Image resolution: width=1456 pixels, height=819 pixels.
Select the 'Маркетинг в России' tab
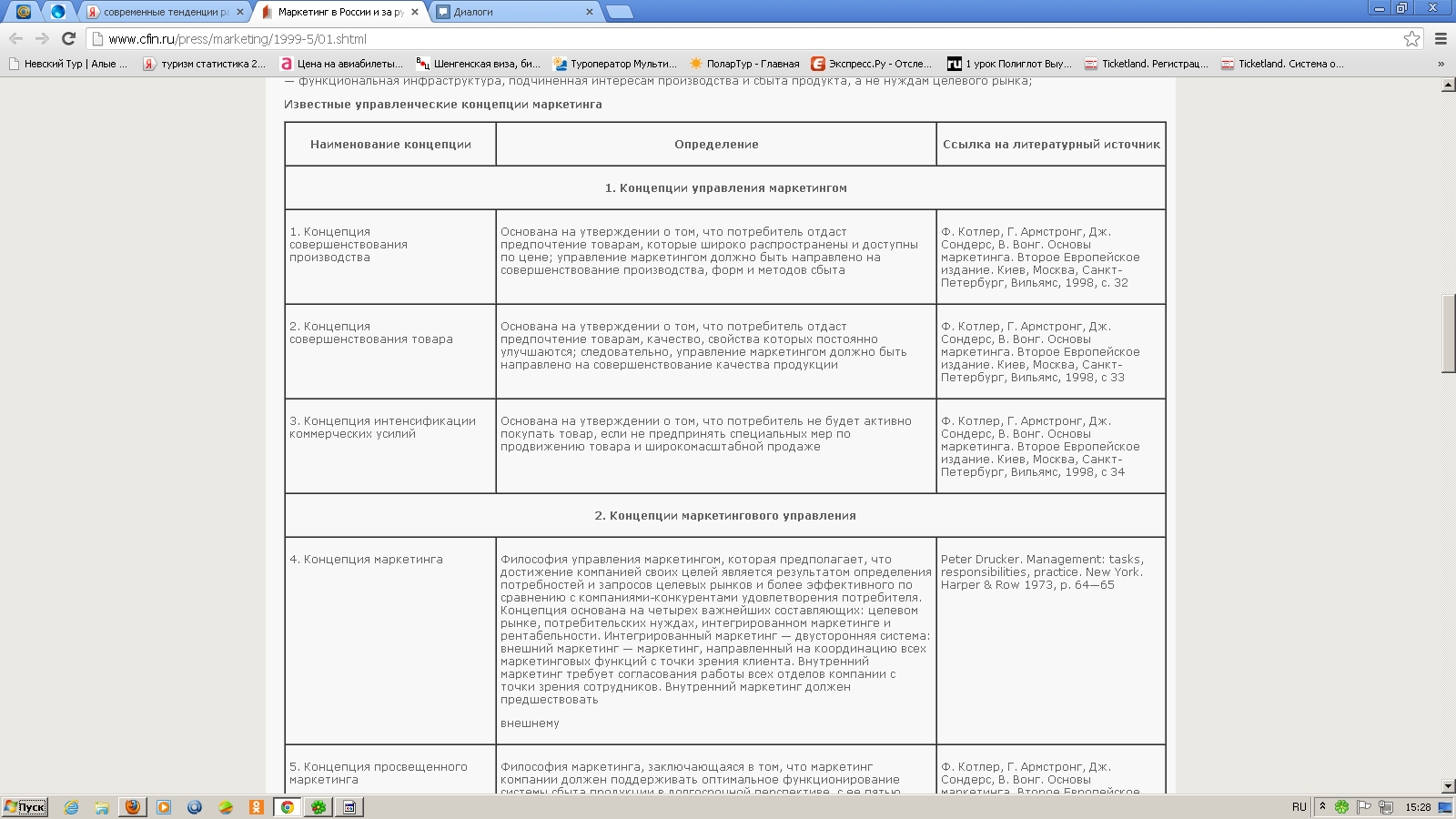coord(339,12)
